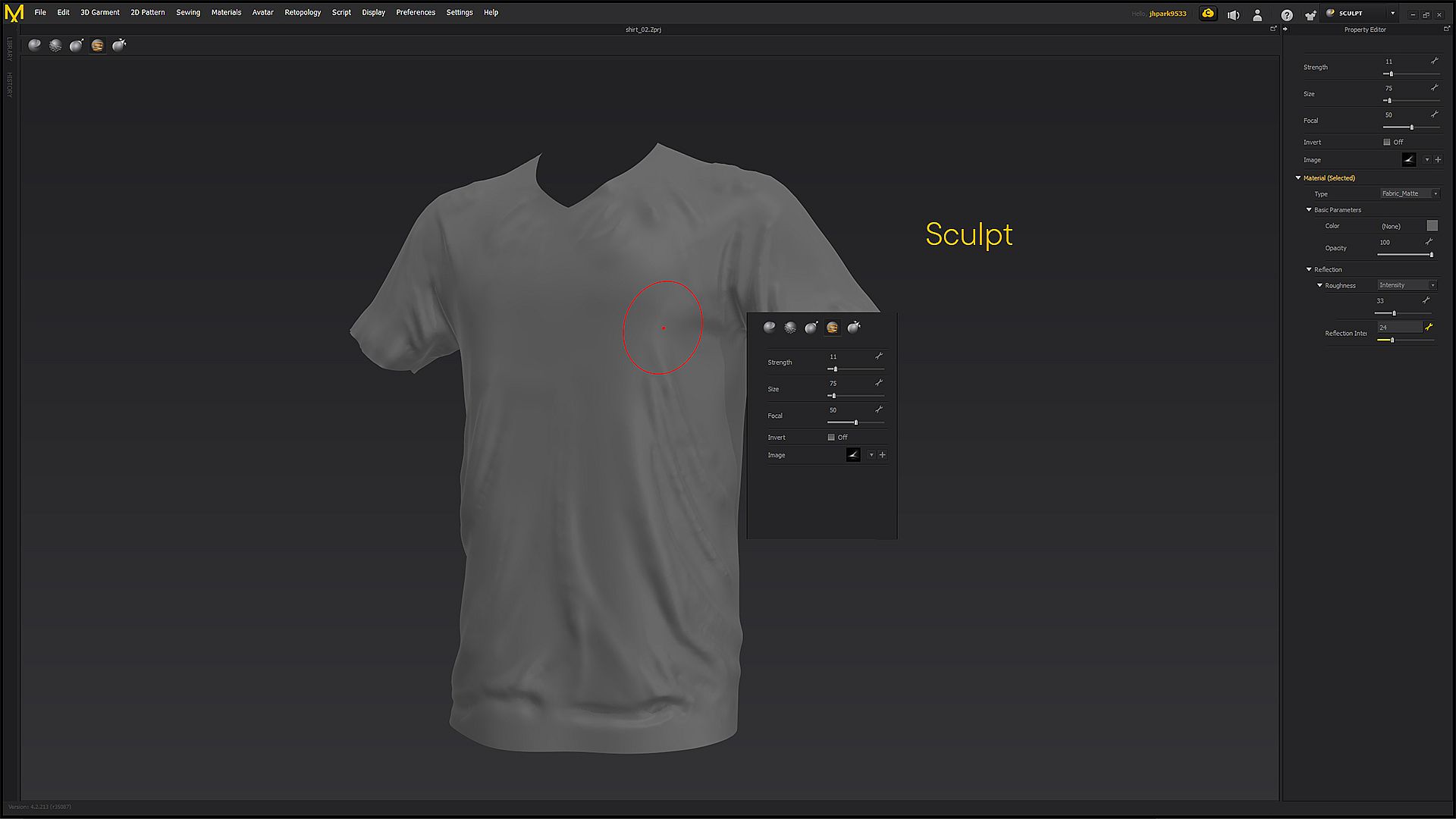Select the highlighted orange brush in top toolbar
The width and height of the screenshot is (1456, 819).
[98, 45]
